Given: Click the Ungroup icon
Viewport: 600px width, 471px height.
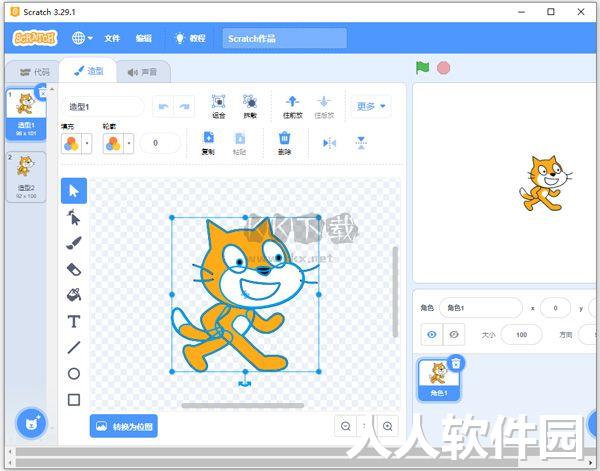Looking at the screenshot, I should pos(250,106).
